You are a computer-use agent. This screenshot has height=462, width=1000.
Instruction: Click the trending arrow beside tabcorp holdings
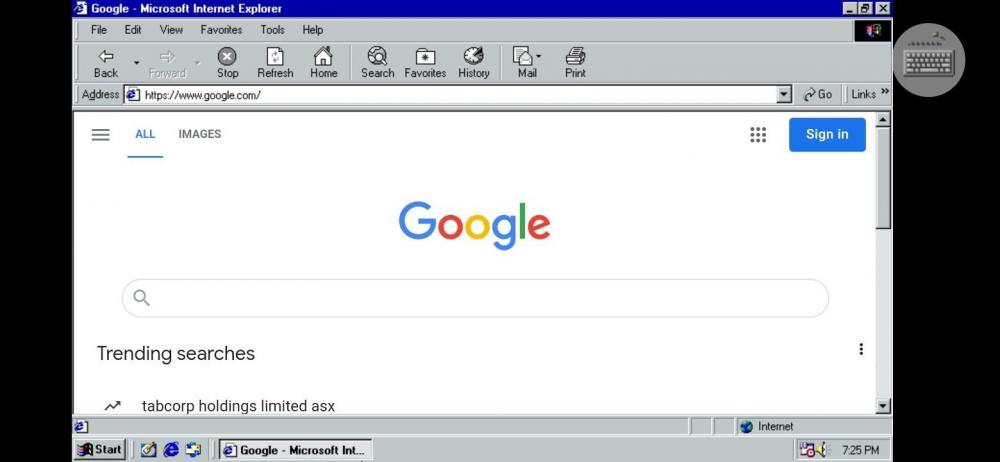[x=113, y=406]
